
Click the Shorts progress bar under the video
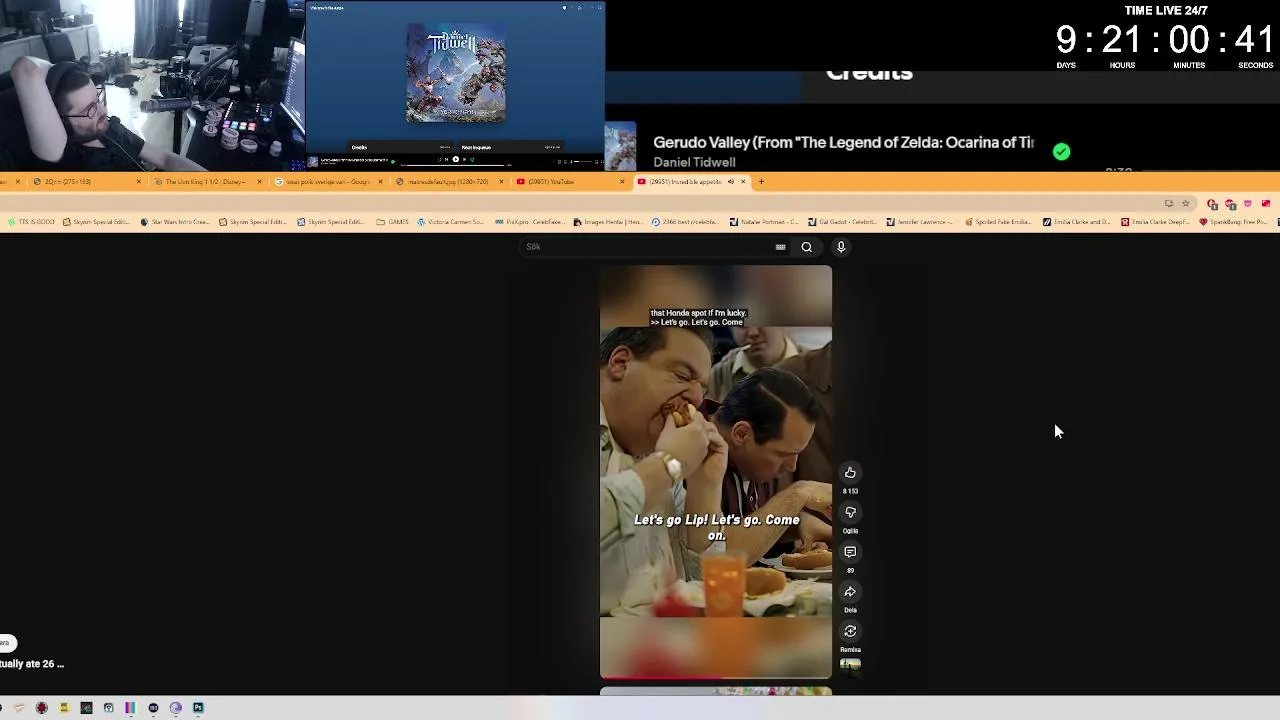pyautogui.click(x=716, y=677)
